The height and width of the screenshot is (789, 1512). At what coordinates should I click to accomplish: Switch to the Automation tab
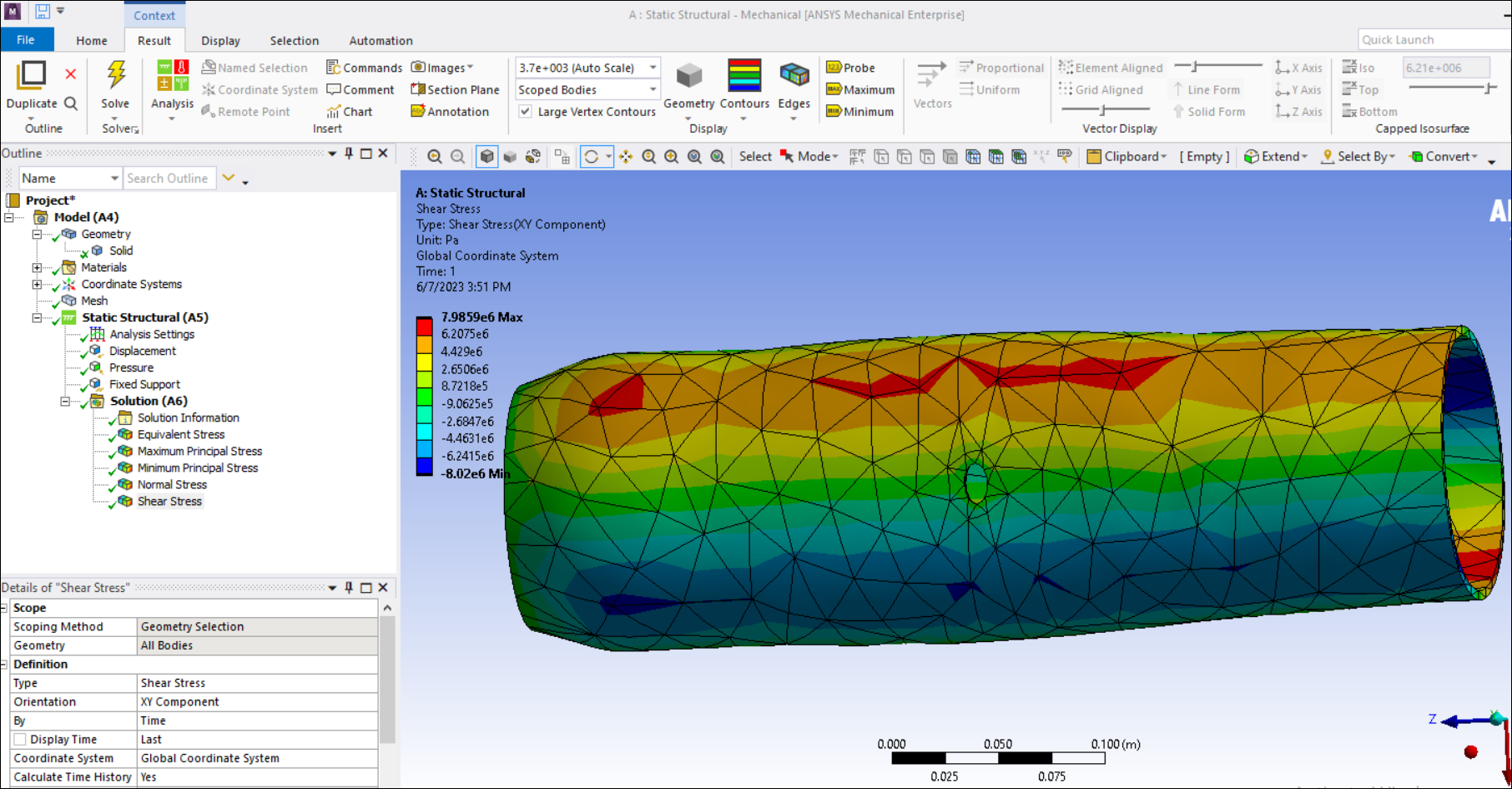pyautogui.click(x=381, y=40)
